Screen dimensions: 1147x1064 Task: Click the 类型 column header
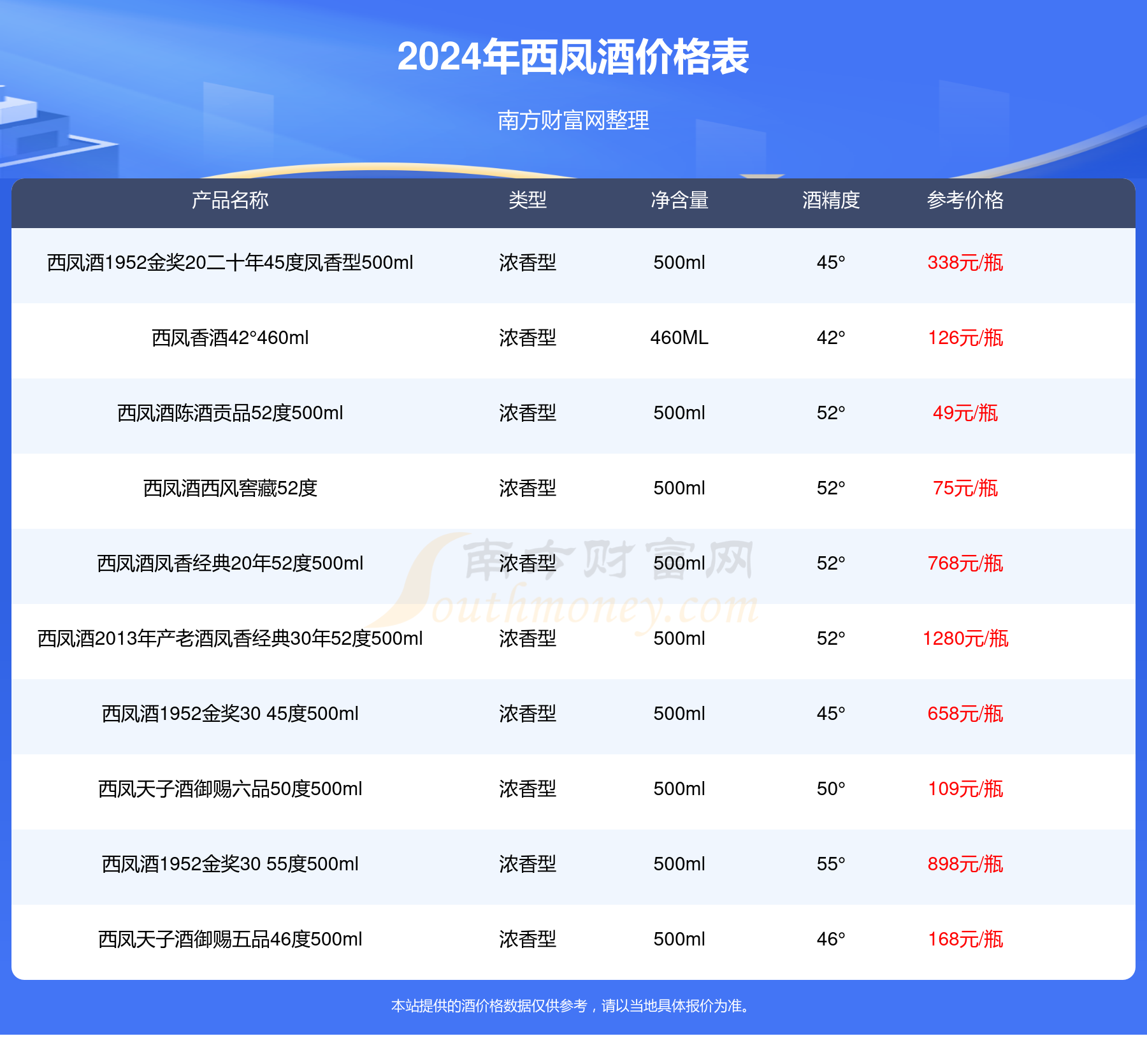(x=528, y=200)
